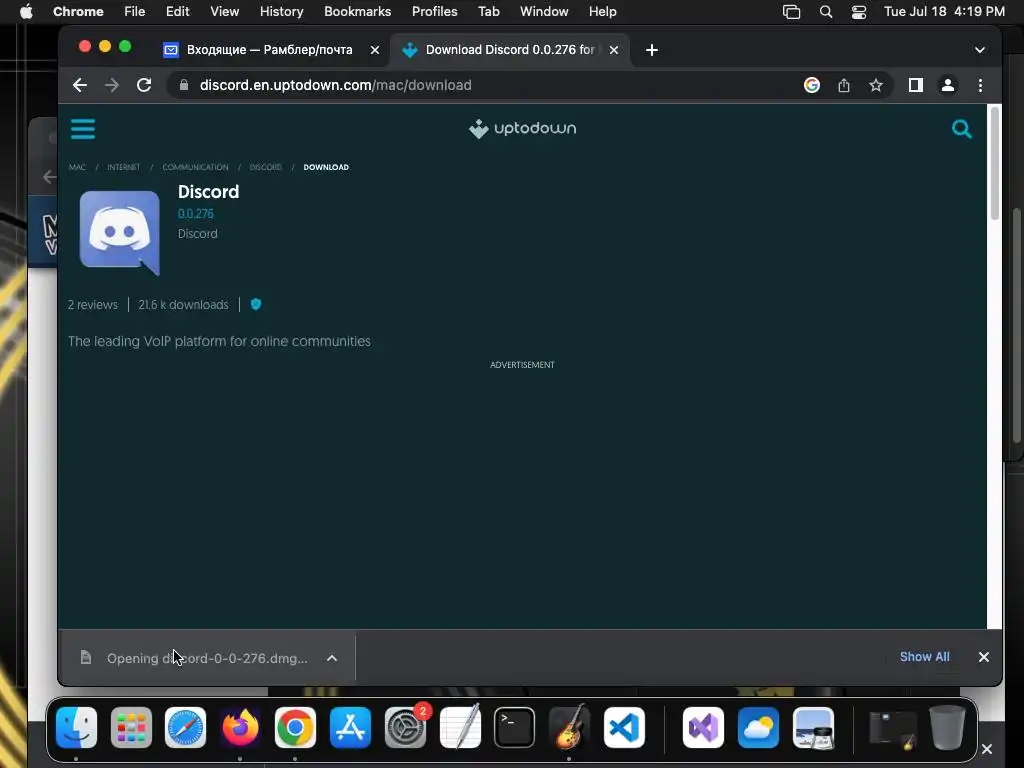Bookmark this page with star icon
Screen dimensions: 1024x768
876,85
